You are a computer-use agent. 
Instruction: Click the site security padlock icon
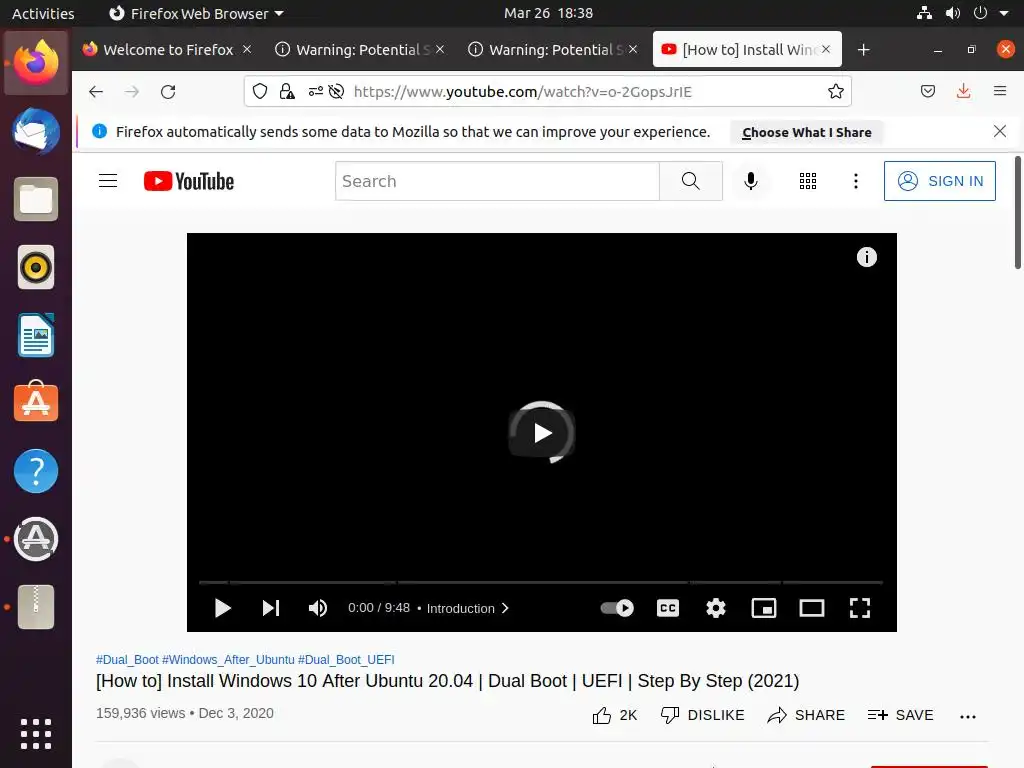tap(287, 91)
